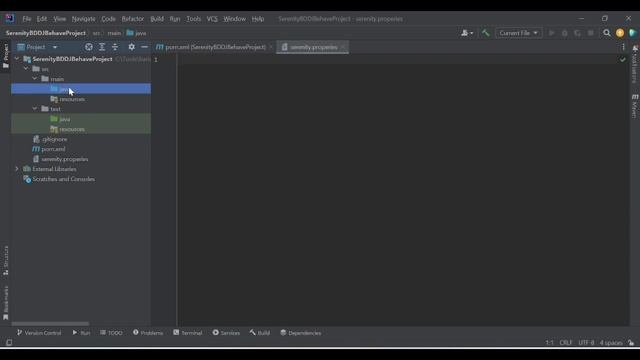Screen dimensions: 640x360
Task: Select the java folder under main
Action: [x=81, y=89]
